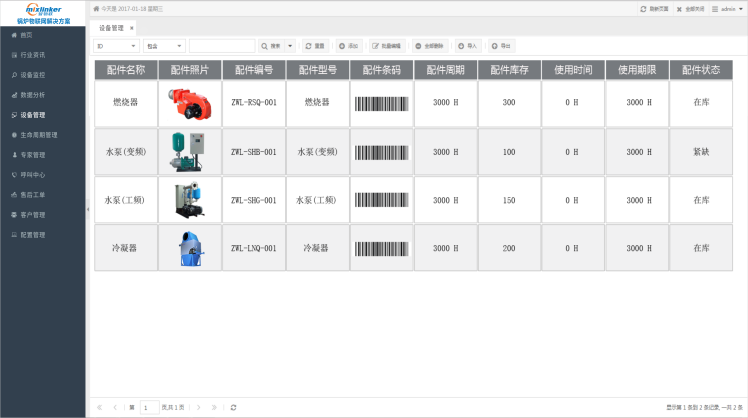Click 全部删除 delete all button
Screen dimensions: 748x418
tap(430, 46)
